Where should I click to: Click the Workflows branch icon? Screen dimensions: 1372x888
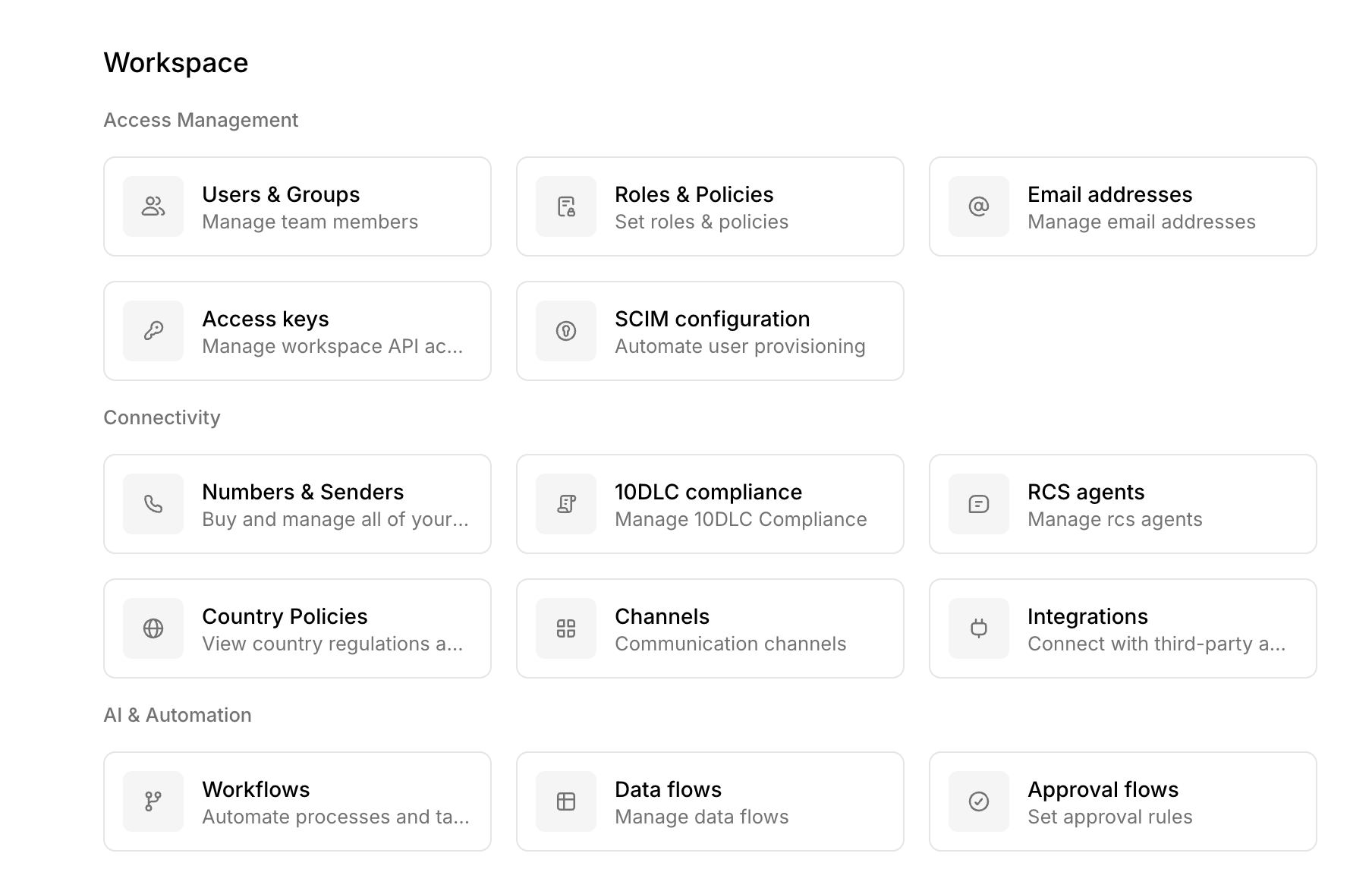coord(153,801)
